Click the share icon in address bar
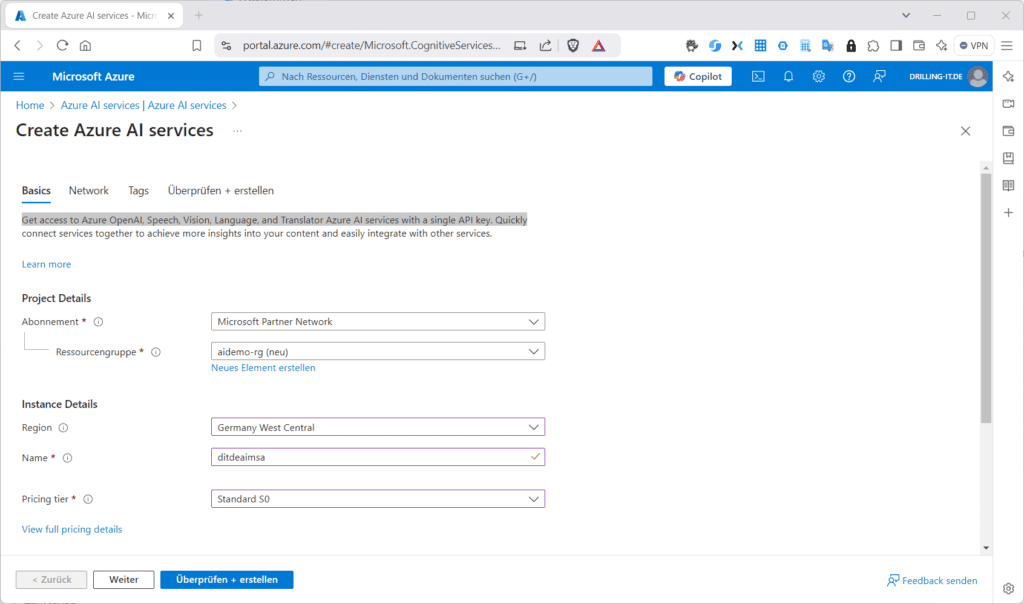The image size is (1024, 604). pos(545,45)
